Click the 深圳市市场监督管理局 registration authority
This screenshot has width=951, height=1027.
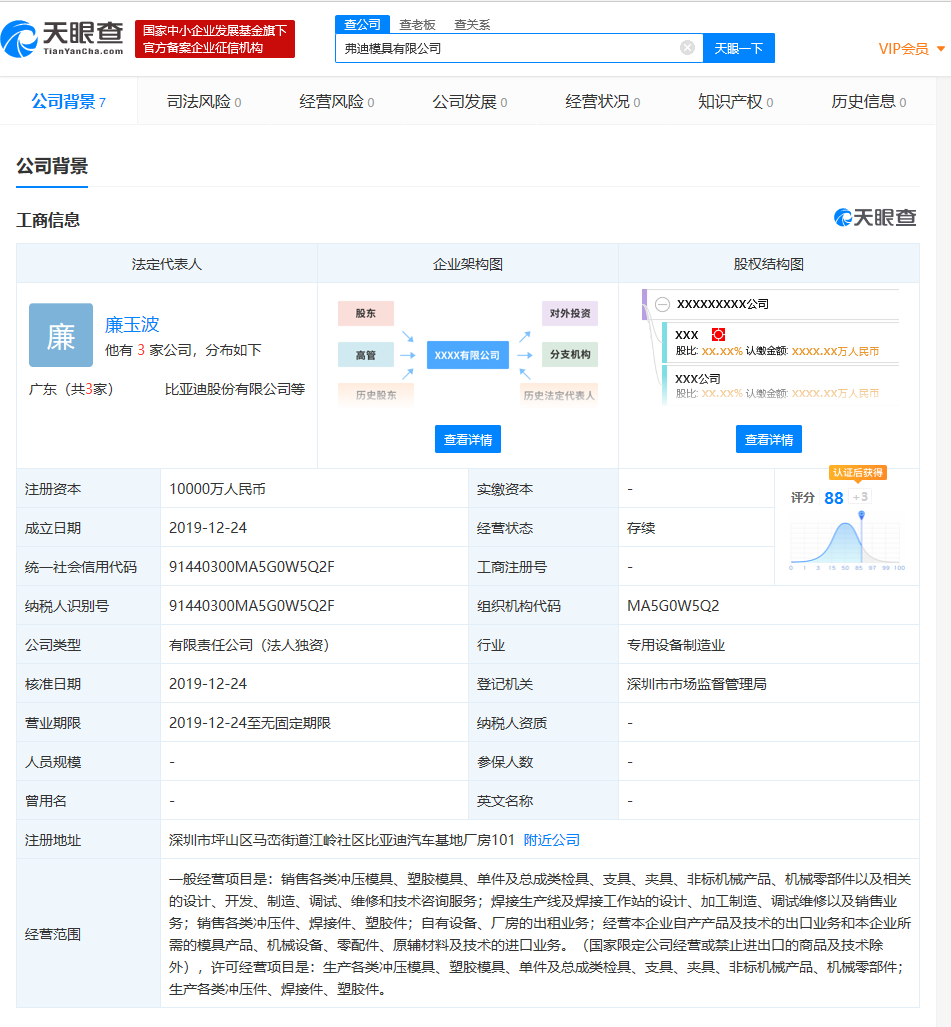pos(697,684)
